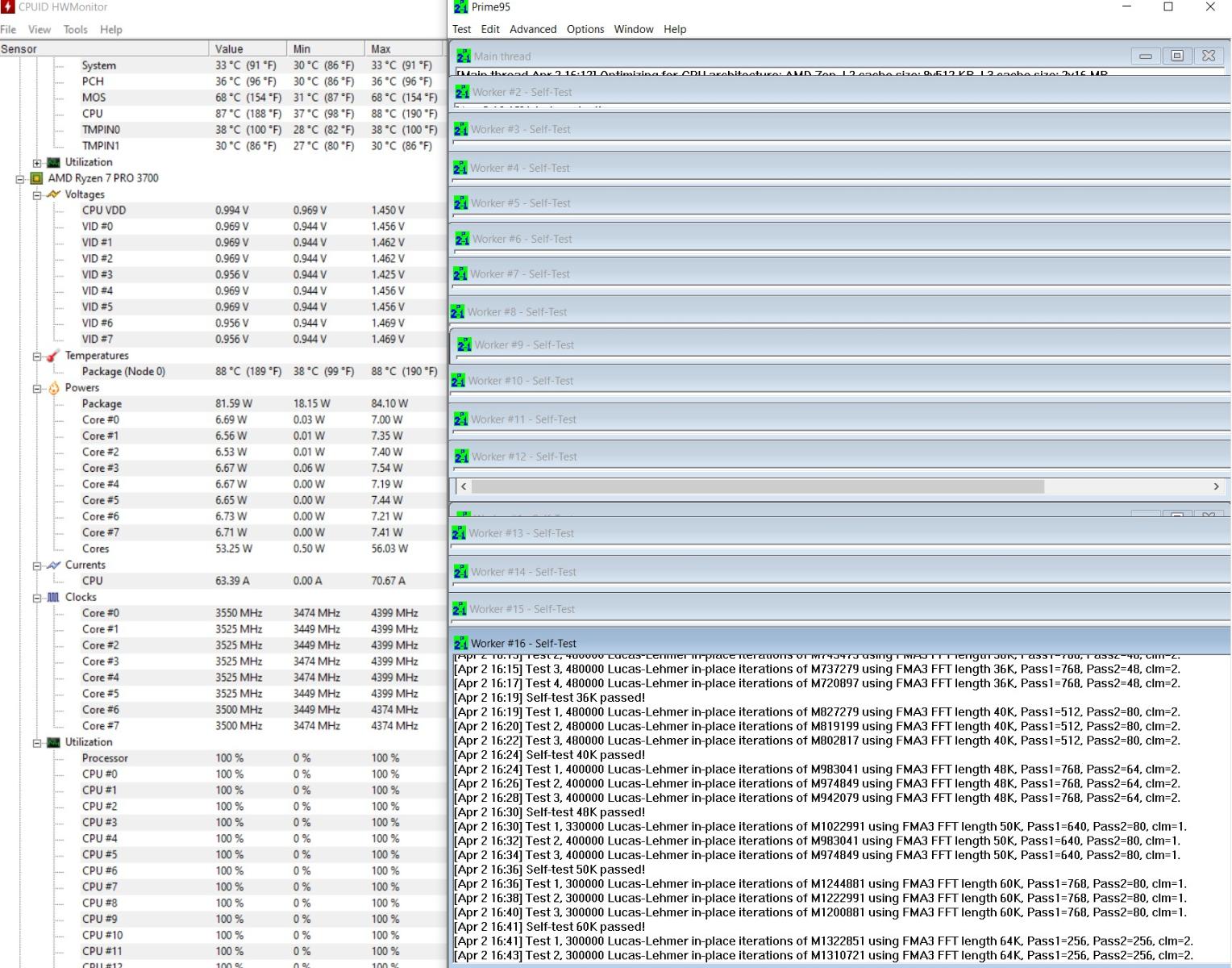Viewport: 1232px width, 968px height.
Task: Collapse the Currents section
Action: pyautogui.click(x=37, y=565)
